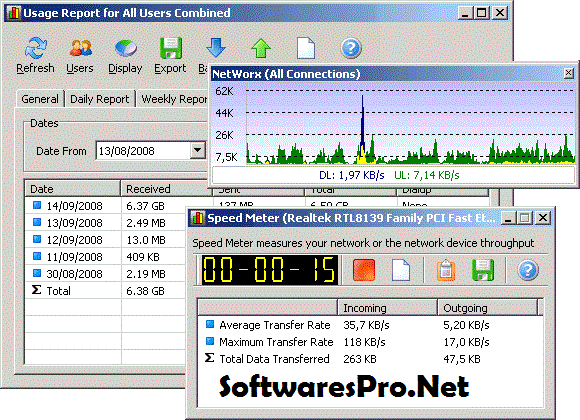The width and height of the screenshot is (580, 420).
Task: Click the blank page reset icon in Speed Meter
Action: [x=401, y=270]
